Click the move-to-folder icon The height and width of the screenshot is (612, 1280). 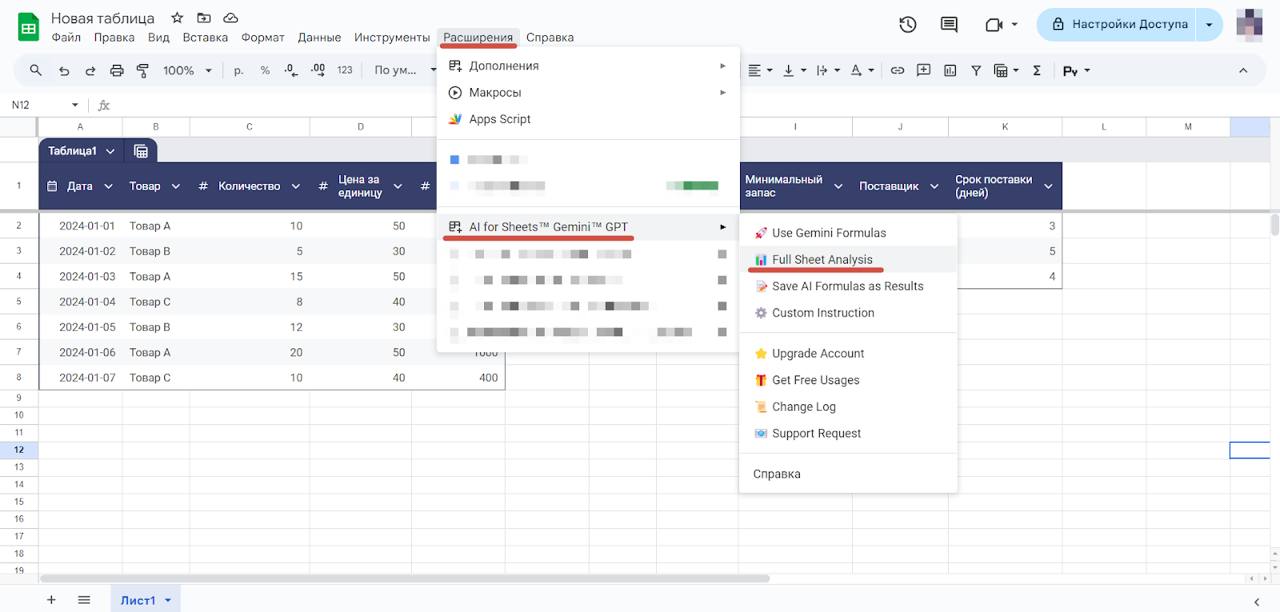tap(204, 18)
